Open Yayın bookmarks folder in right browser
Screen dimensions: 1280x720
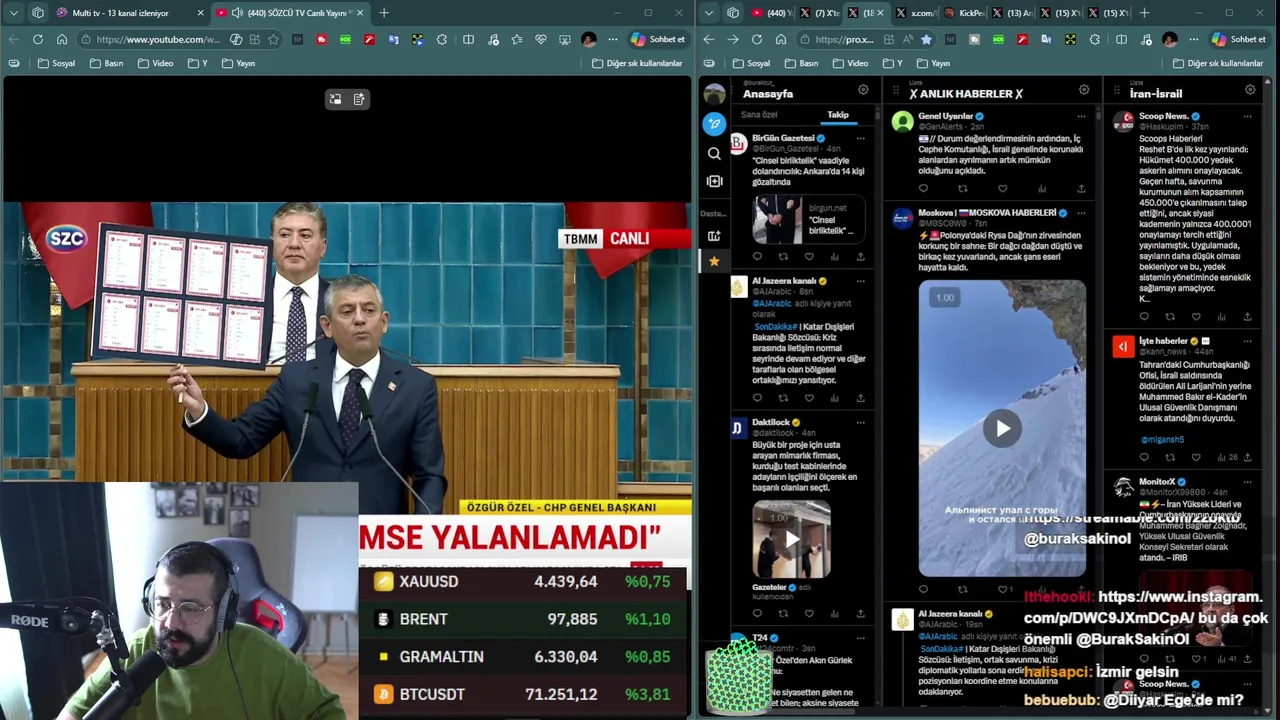(933, 63)
